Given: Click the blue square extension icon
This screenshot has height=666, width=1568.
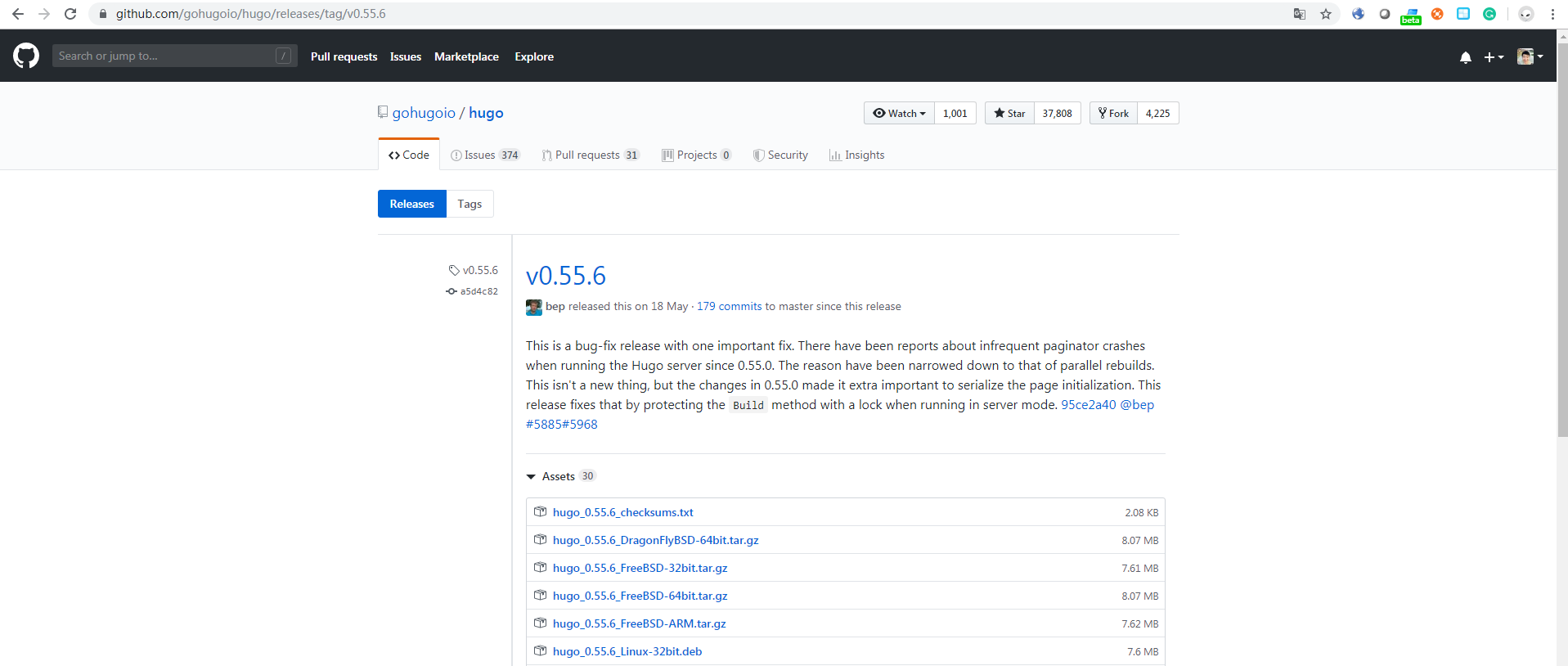Looking at the screenshot, I should (x=1463, y=14).
